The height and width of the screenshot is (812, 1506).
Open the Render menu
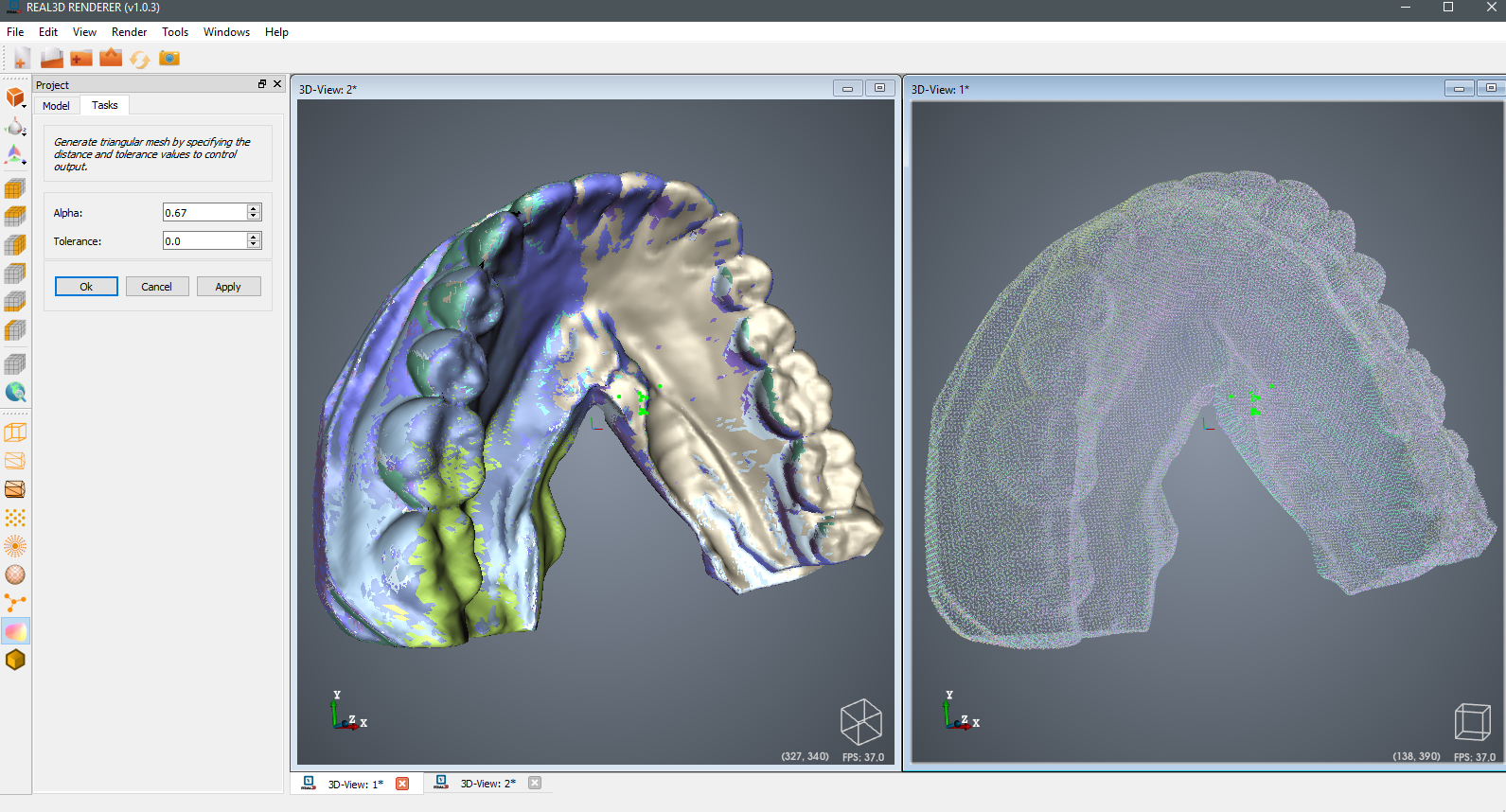pos(129,32)
